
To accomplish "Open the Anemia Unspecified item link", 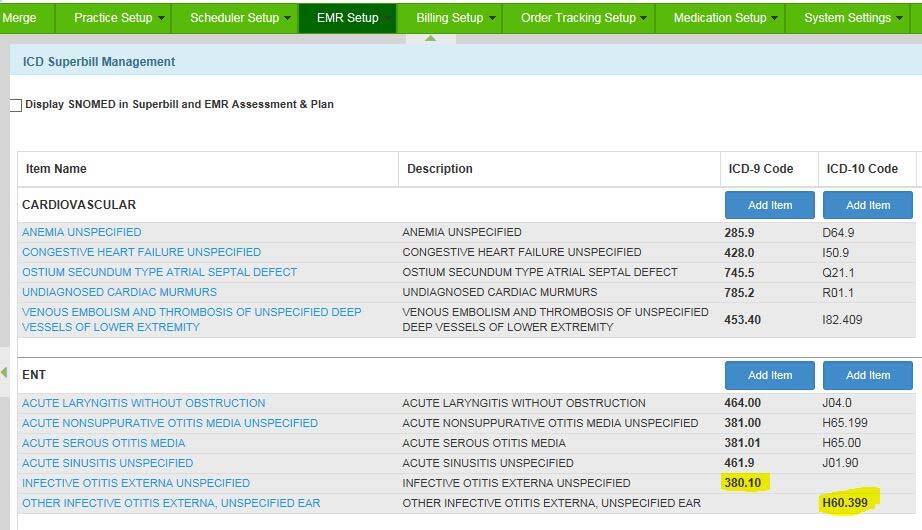I will coord(82,232).
